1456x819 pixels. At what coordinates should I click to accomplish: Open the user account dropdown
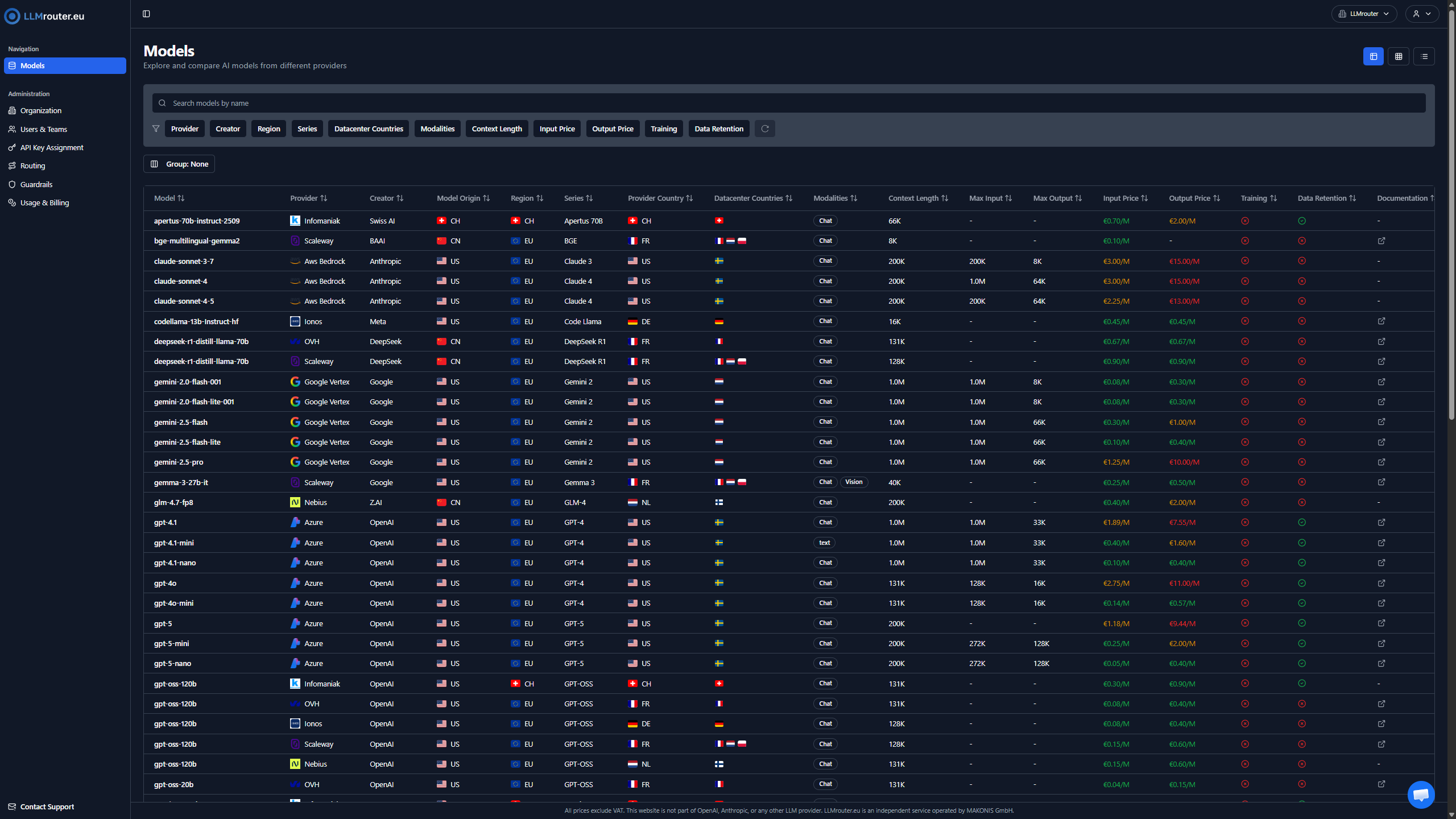(1422, 14)
